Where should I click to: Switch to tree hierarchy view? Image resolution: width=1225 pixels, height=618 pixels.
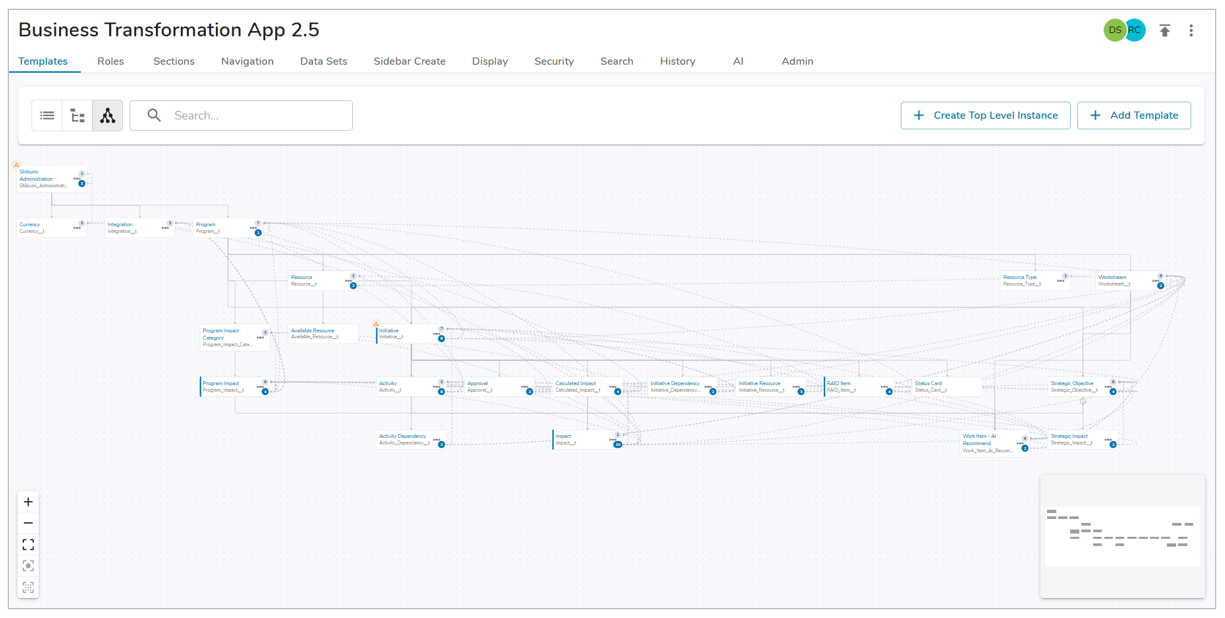[x=77, y=116]
